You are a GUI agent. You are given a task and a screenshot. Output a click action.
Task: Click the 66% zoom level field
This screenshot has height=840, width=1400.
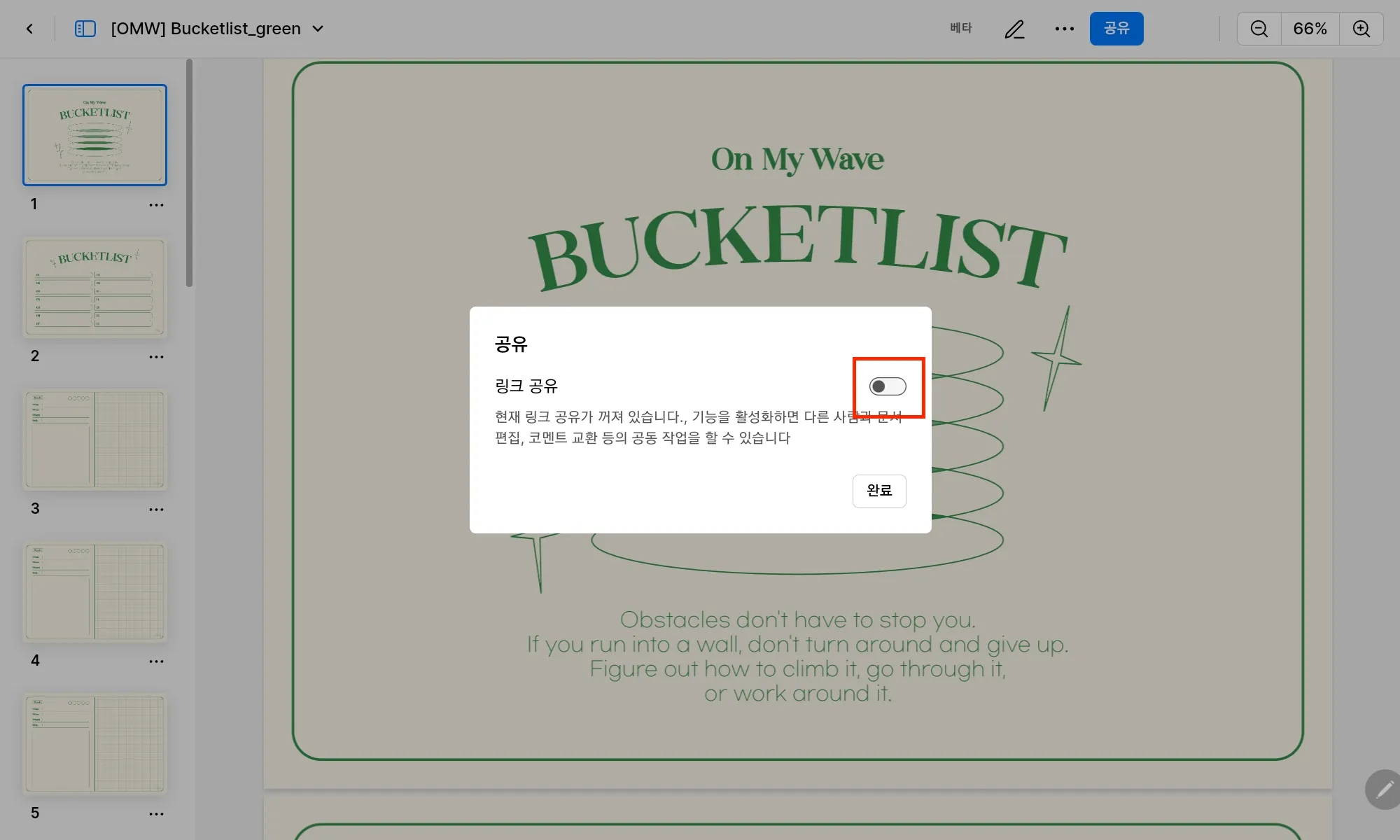pyautogui.click(x=1310, y=29)
